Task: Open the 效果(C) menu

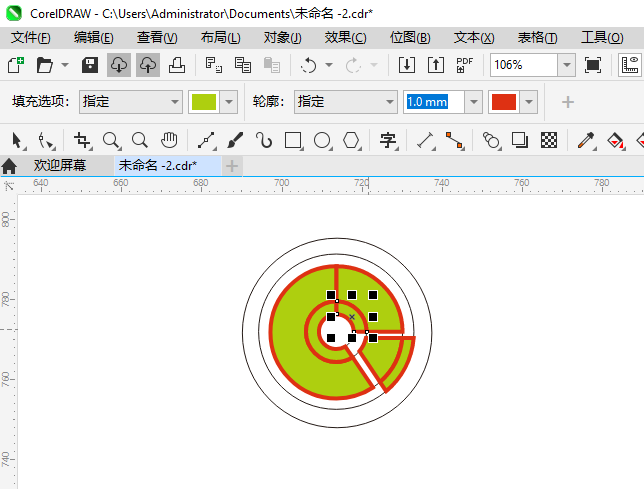Action: [345, 38]
